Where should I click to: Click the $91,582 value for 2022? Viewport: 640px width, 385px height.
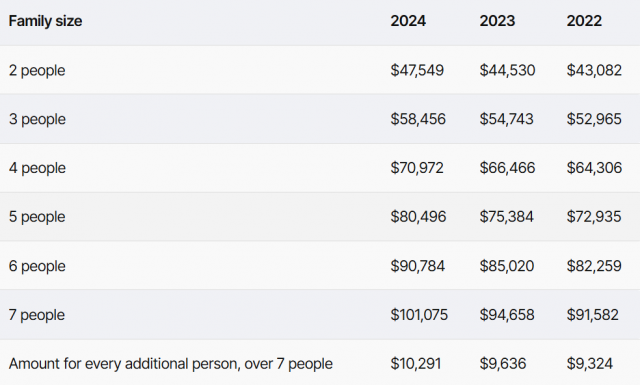(592, 315)
